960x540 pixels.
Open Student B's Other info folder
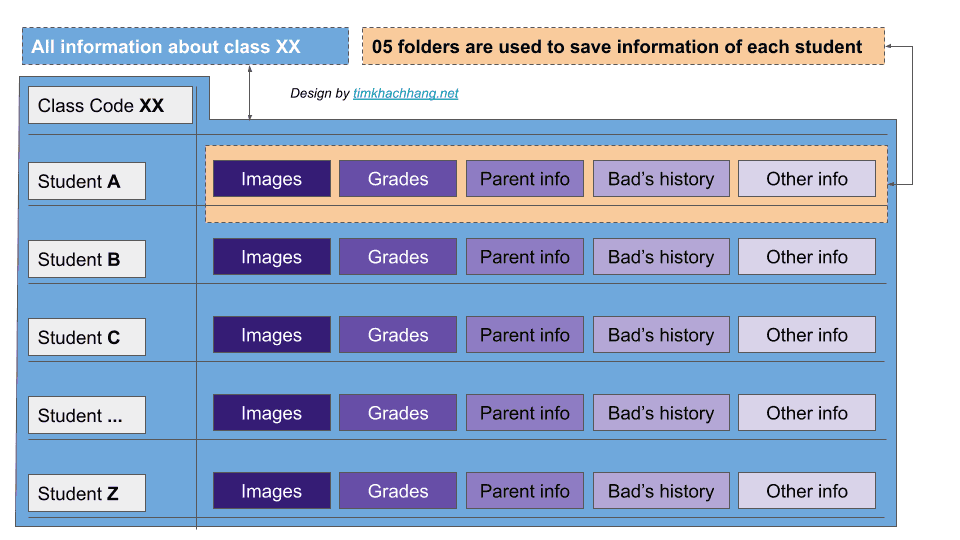point(807,257)
